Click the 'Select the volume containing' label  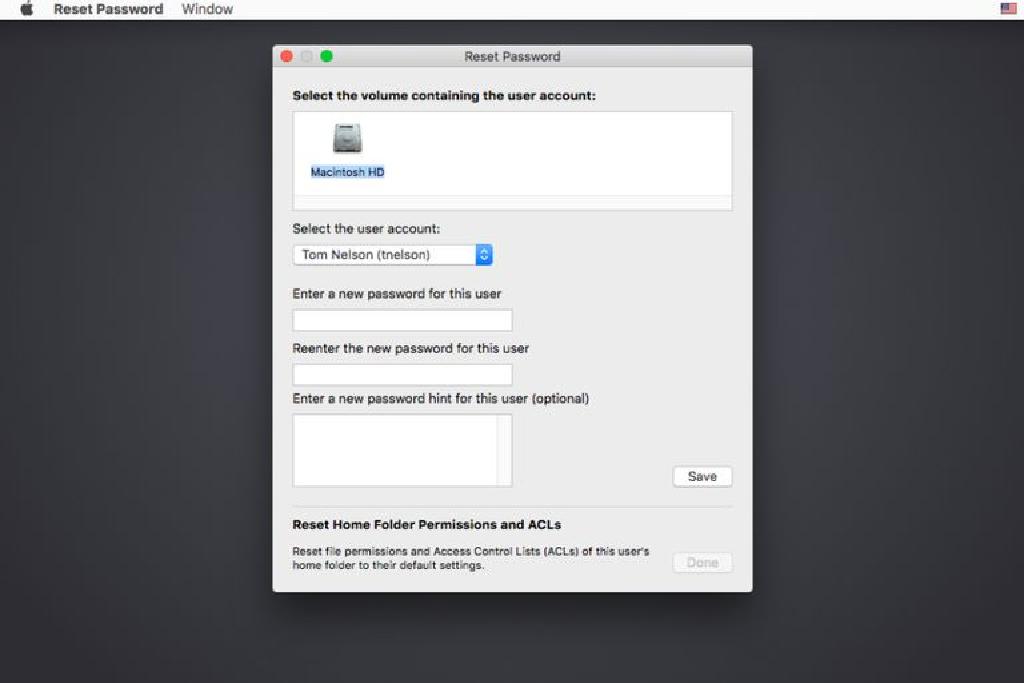coord(443,95)
